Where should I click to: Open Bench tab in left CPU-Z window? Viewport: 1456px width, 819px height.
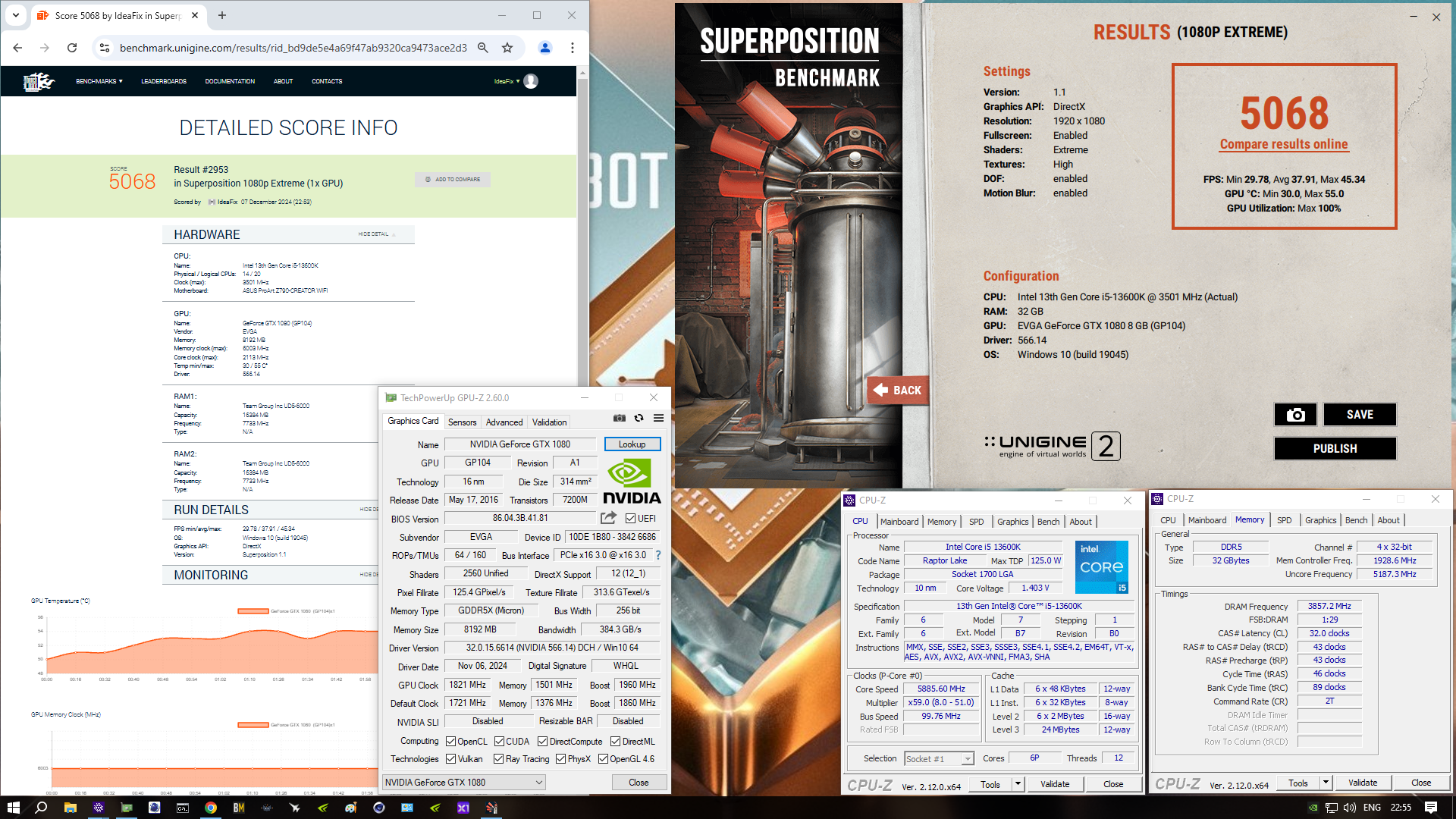(1049, 522)
